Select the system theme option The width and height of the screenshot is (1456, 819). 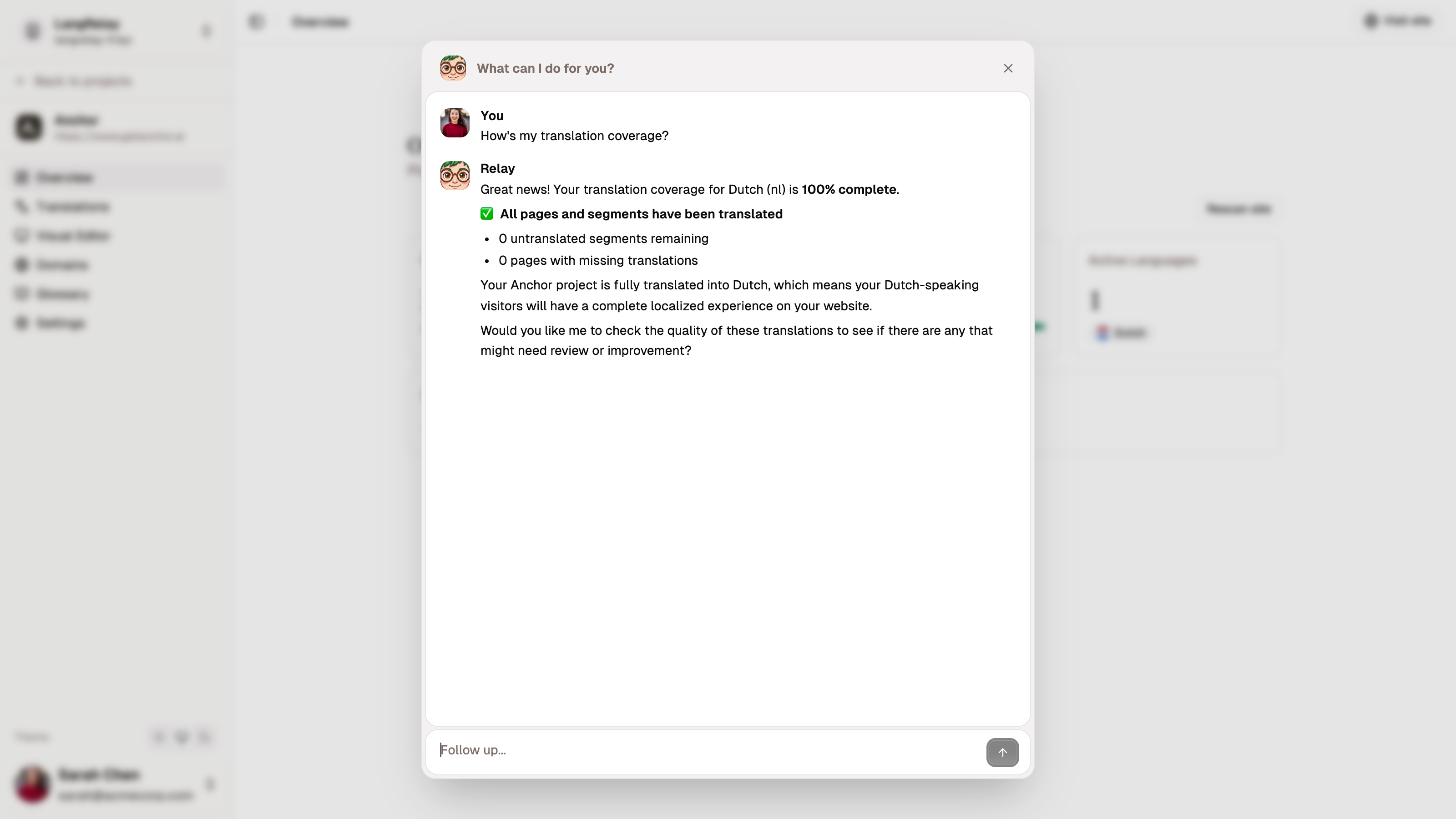tap(204, 737)
